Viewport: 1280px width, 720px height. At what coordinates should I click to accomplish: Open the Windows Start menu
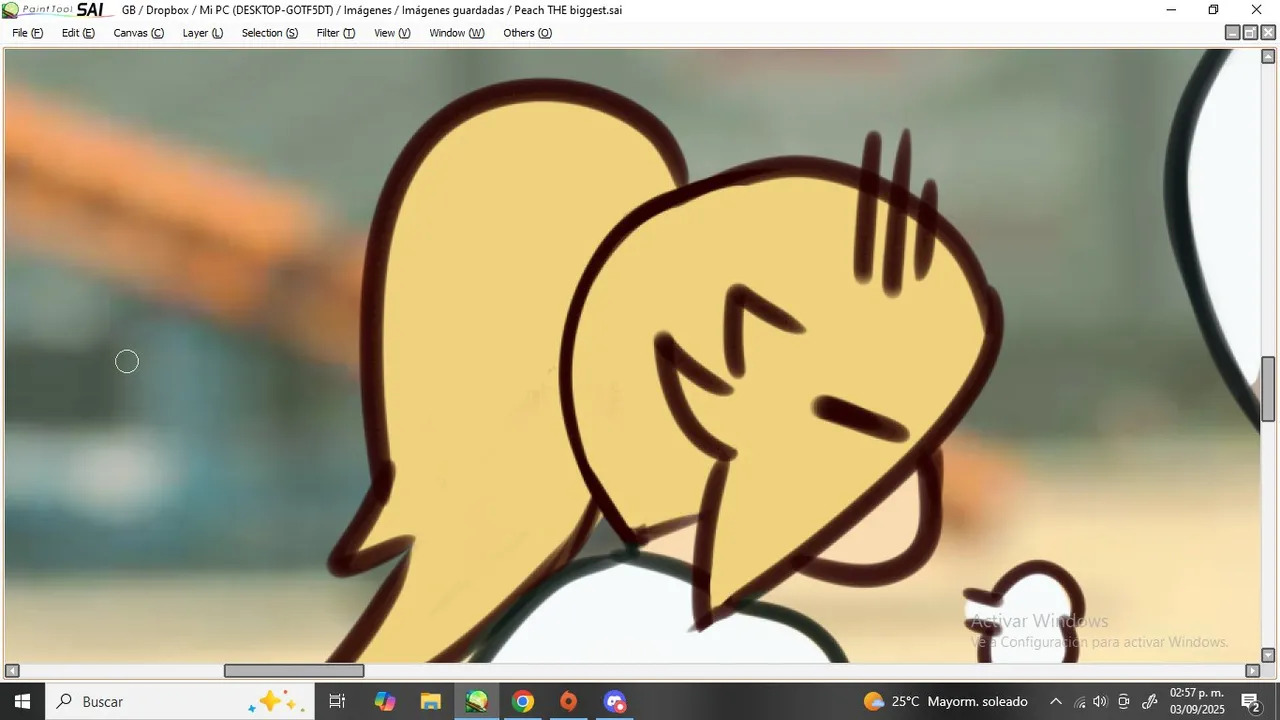22,702
